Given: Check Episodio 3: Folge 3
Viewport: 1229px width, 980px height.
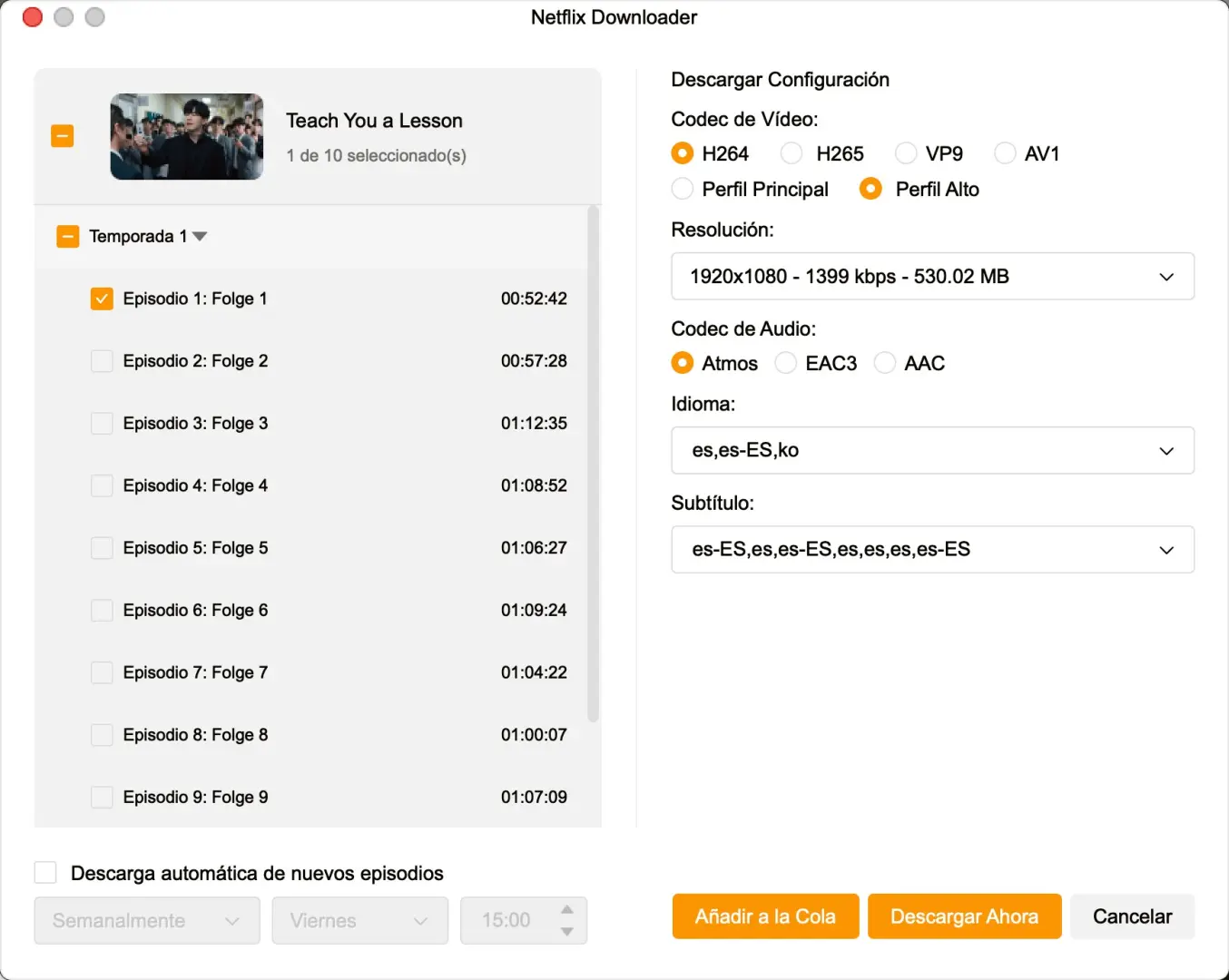Looking at the screenshot, I should click(x=102, y=424).
